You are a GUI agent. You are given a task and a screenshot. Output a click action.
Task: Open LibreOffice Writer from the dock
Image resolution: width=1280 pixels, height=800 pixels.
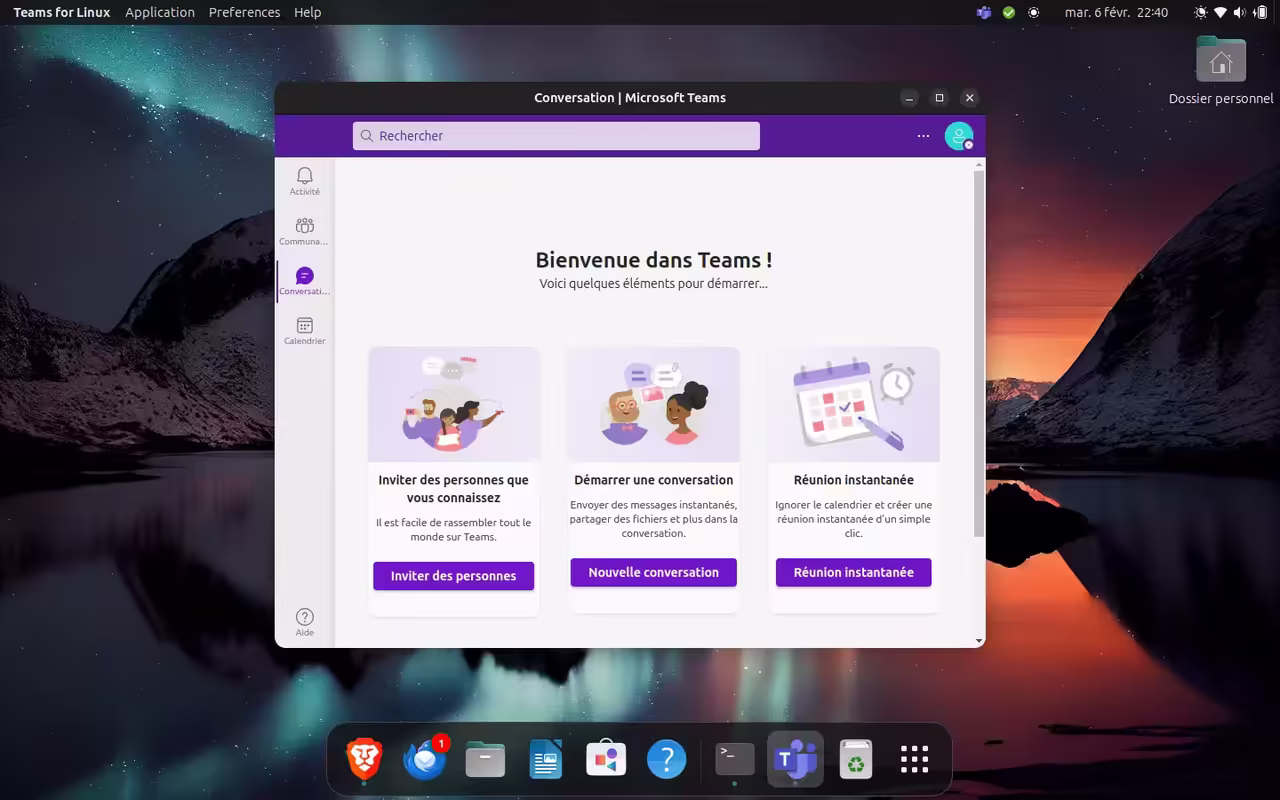coord(546,760)
